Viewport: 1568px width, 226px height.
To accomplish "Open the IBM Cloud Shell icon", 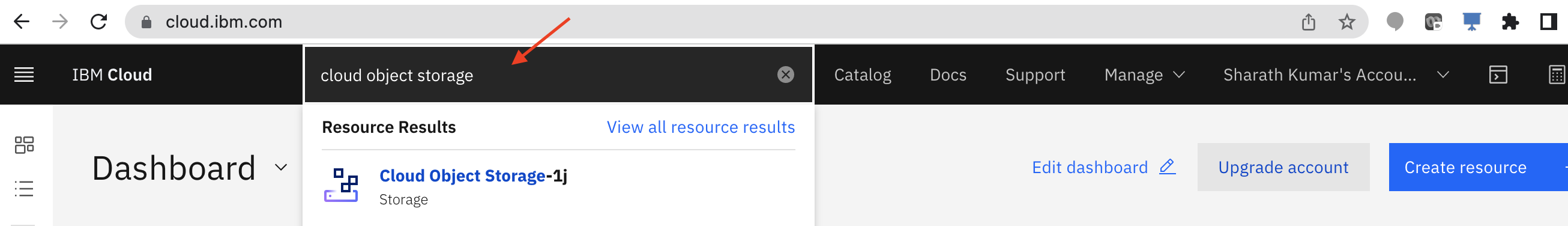I will (1497, 75).
